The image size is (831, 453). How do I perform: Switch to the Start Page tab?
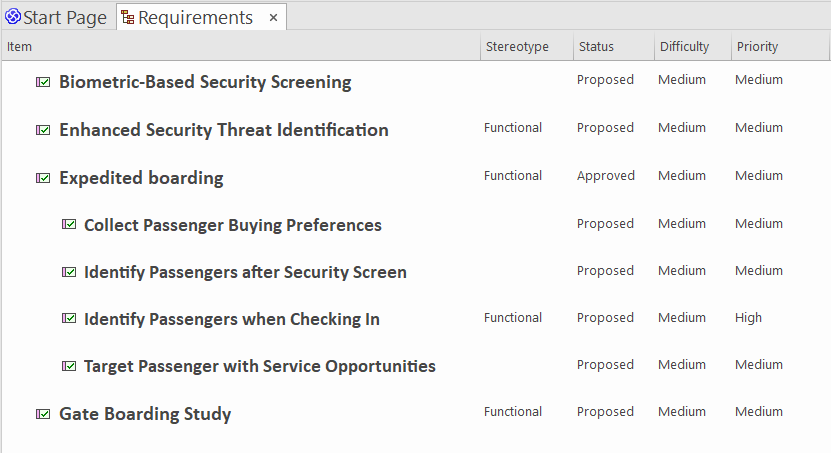coord(57,17)
